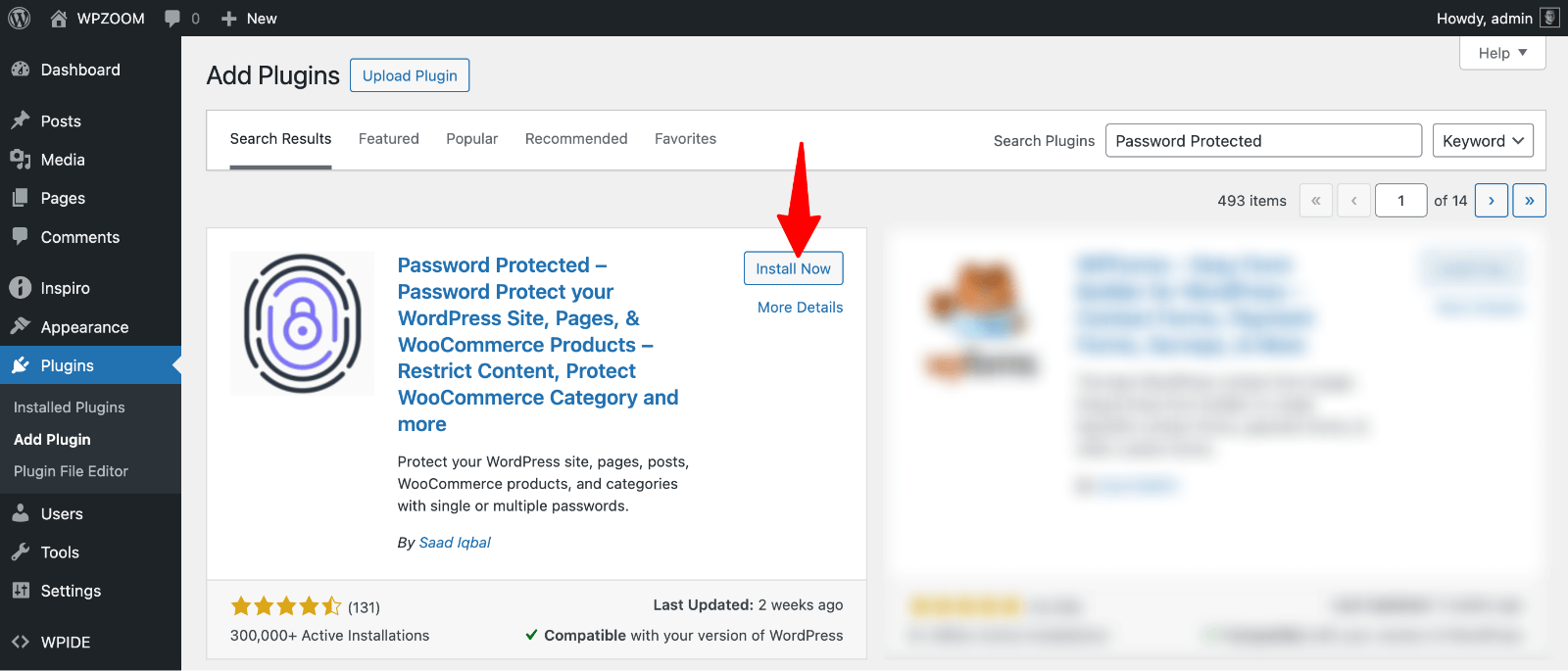Go to the next results page
Image resolution: width=1568 pixels, height=671 pixels.
click(x=1492, y=200)
